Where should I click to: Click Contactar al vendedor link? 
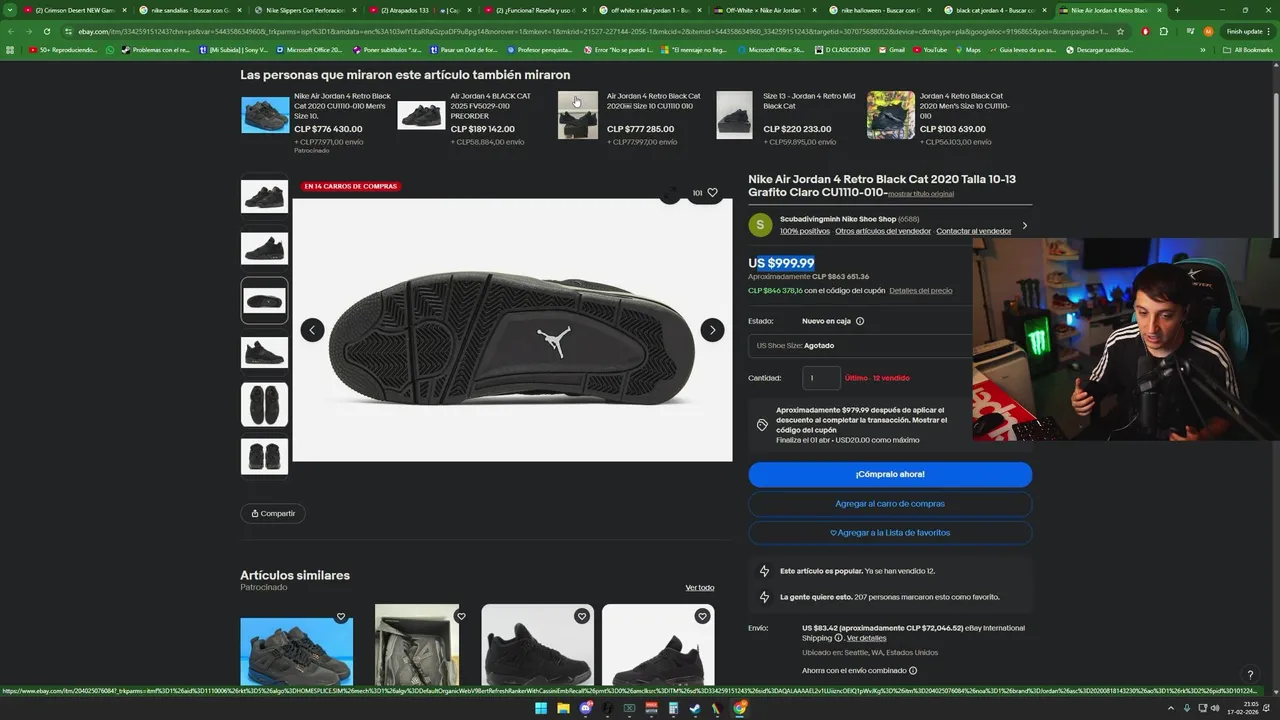pyautogui.click(x=974, y=231)
